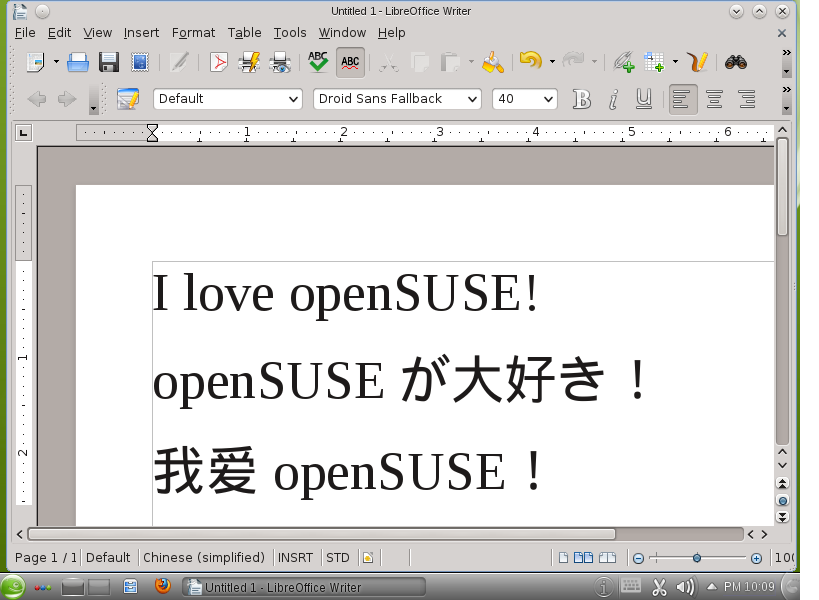The height and width of the screenshot is (600, 819).
Task: Expand the Droid Sans Fallback font dropdown
Action: (x=472, y=99)
